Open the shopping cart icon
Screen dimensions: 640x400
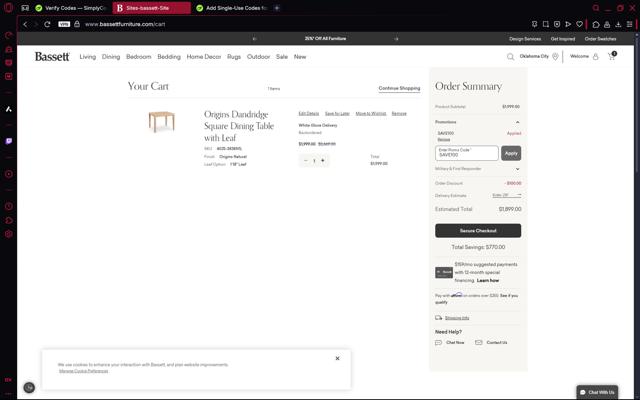point(612,56)
